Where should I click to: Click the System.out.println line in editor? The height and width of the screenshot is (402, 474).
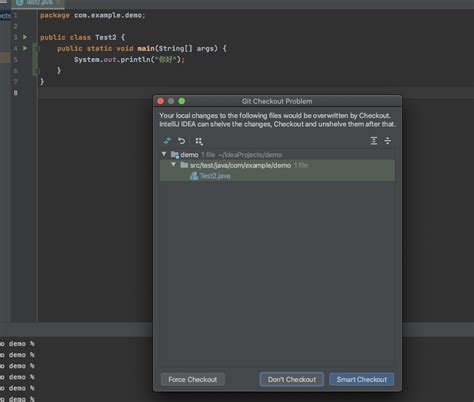point(129,60)
